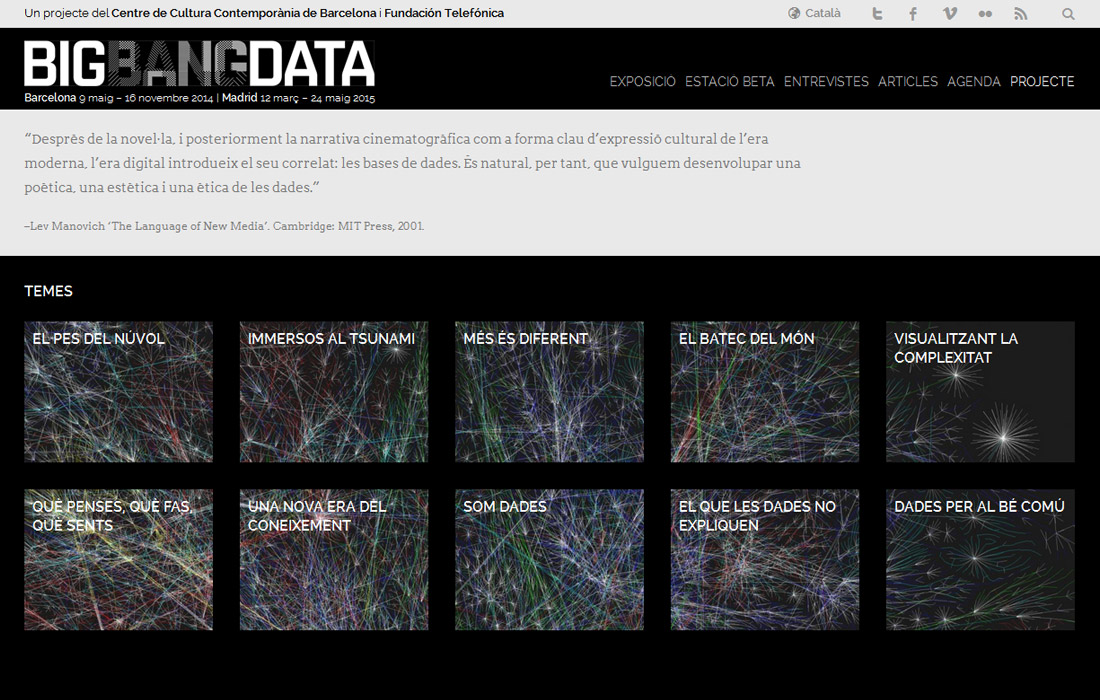Open the Immersos al tsunami theme

[x=334, y=391]
